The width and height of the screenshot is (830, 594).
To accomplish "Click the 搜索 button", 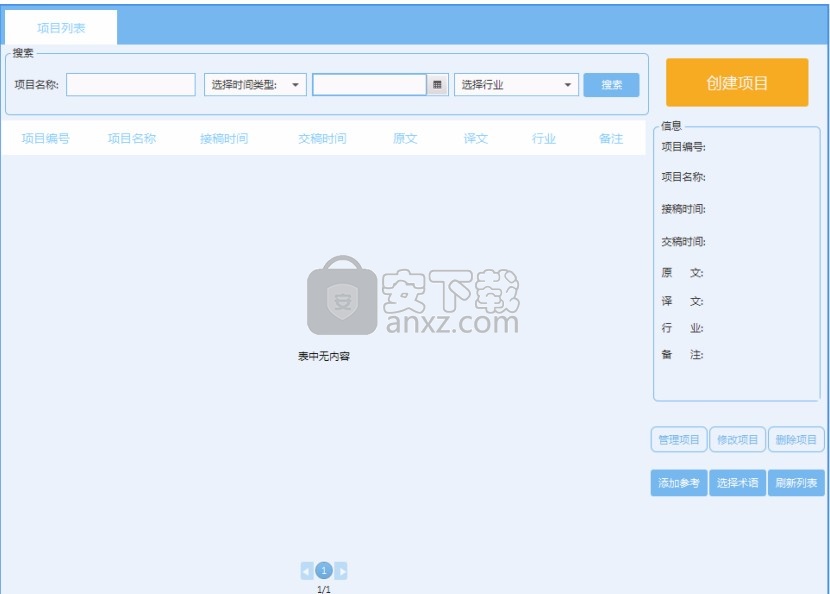I will click(611, 85).
